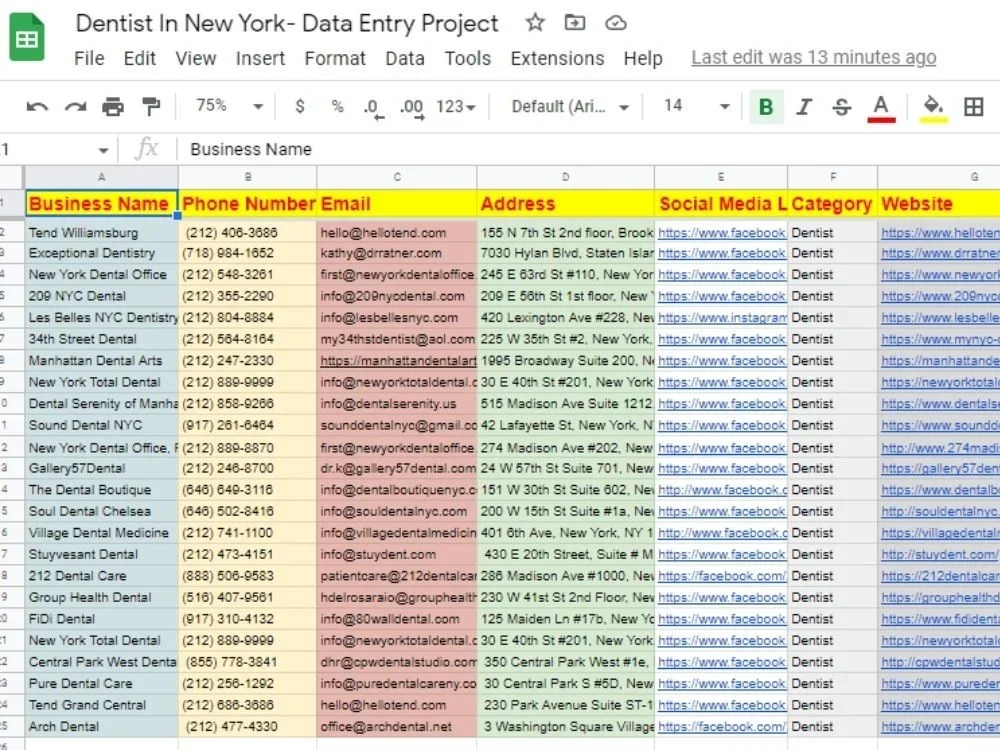Open the fill color picker
1000x750 pixels.
coord(934,107)
